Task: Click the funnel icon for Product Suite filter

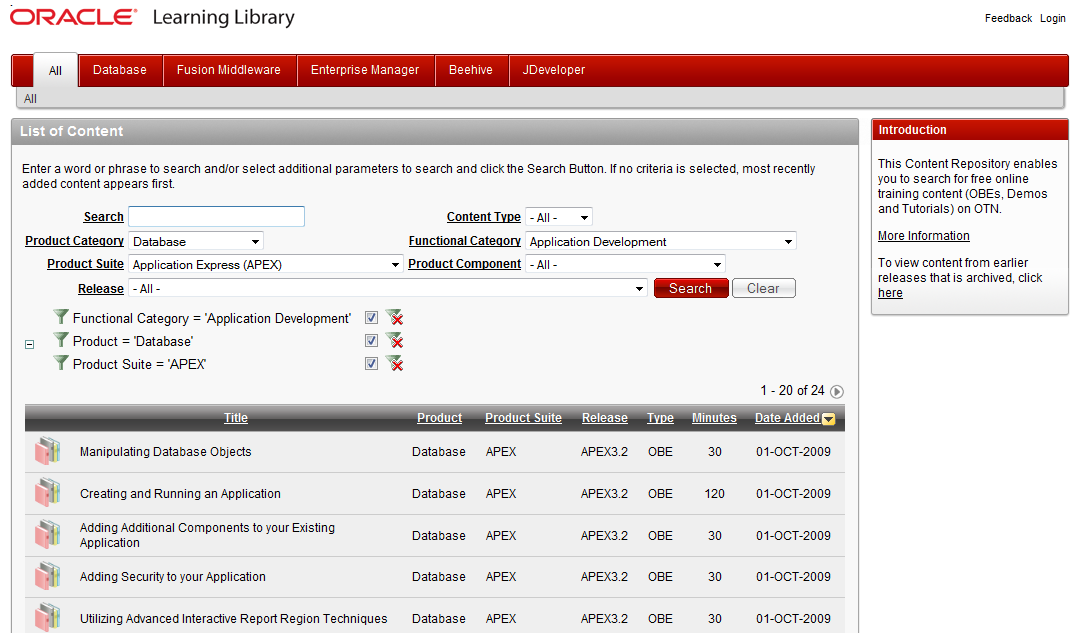Action: click(60, 363)
